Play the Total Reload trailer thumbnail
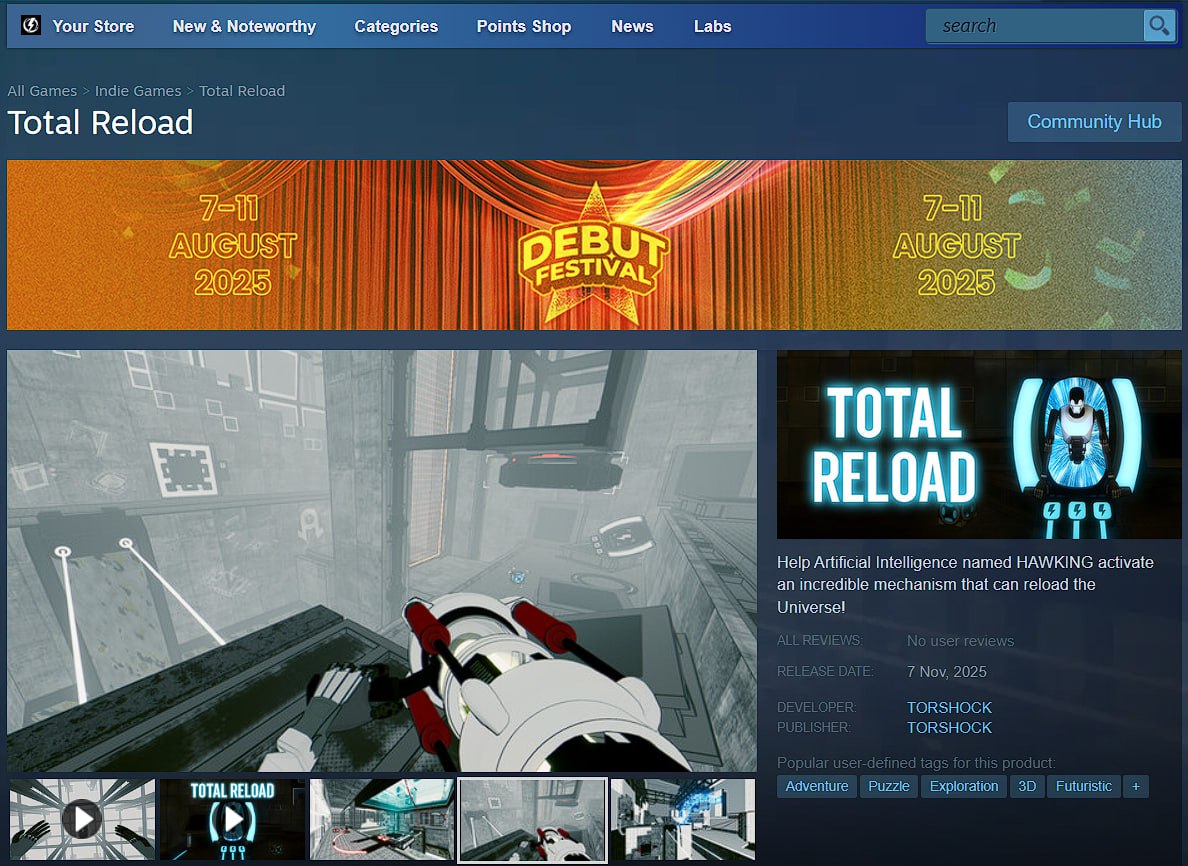 (232, 819)
